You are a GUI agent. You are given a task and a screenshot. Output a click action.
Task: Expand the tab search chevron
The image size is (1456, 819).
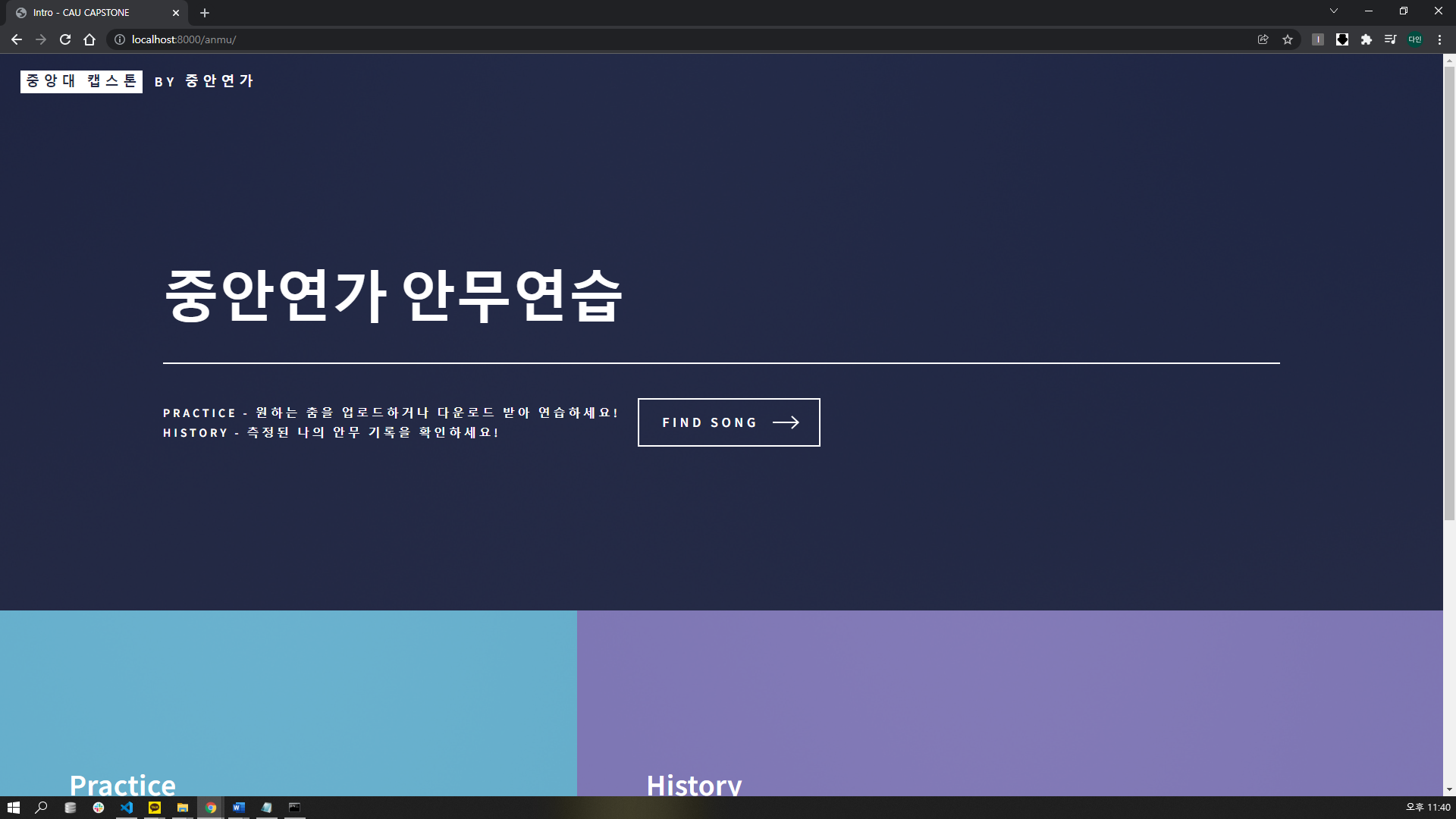pyautogui.click(x=1334, y=11)
